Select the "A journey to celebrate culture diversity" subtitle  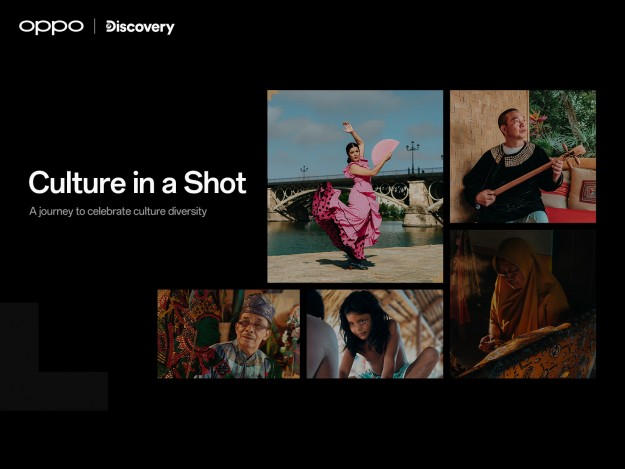point(118,211)
